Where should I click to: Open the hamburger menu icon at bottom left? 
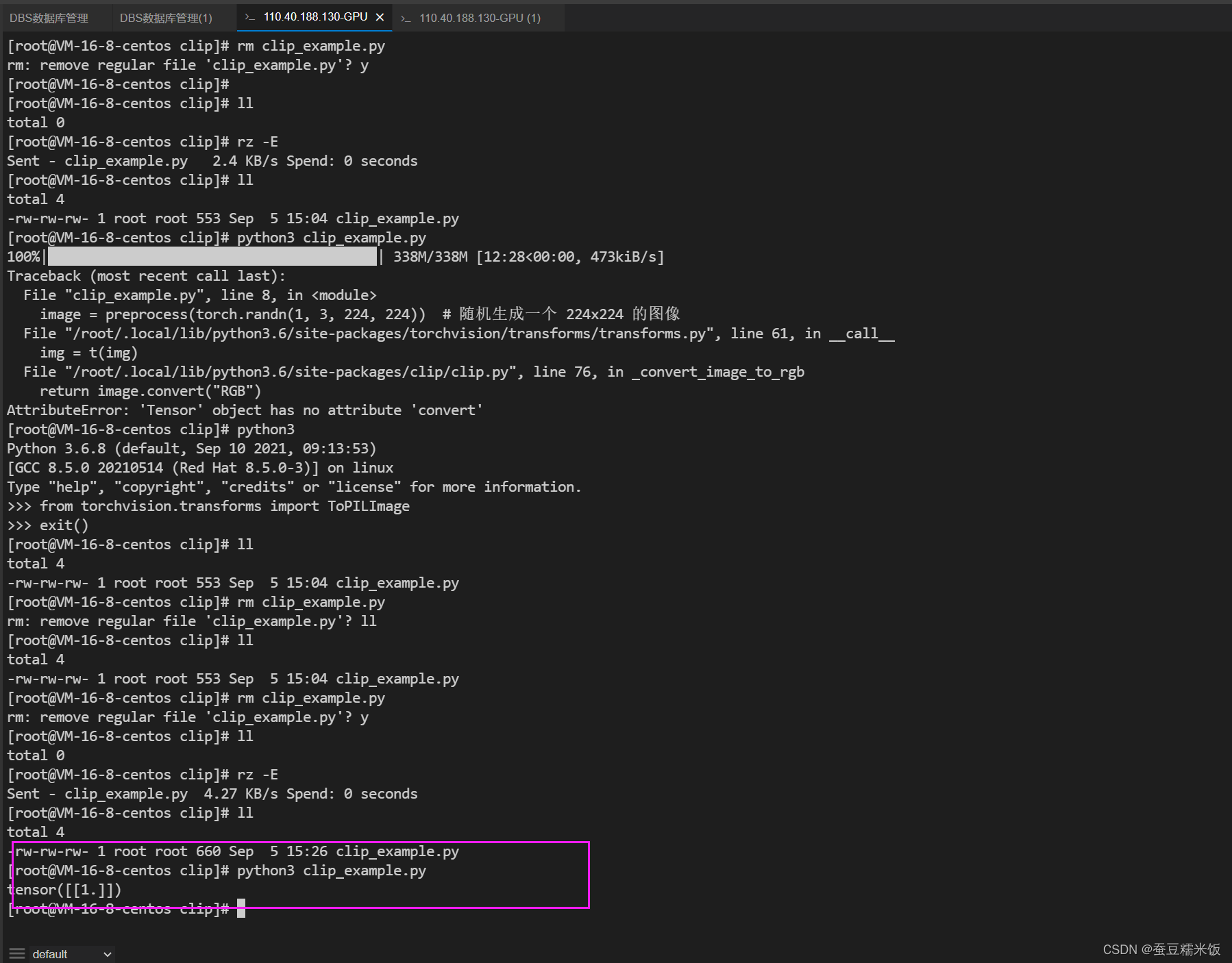(17, 953)
